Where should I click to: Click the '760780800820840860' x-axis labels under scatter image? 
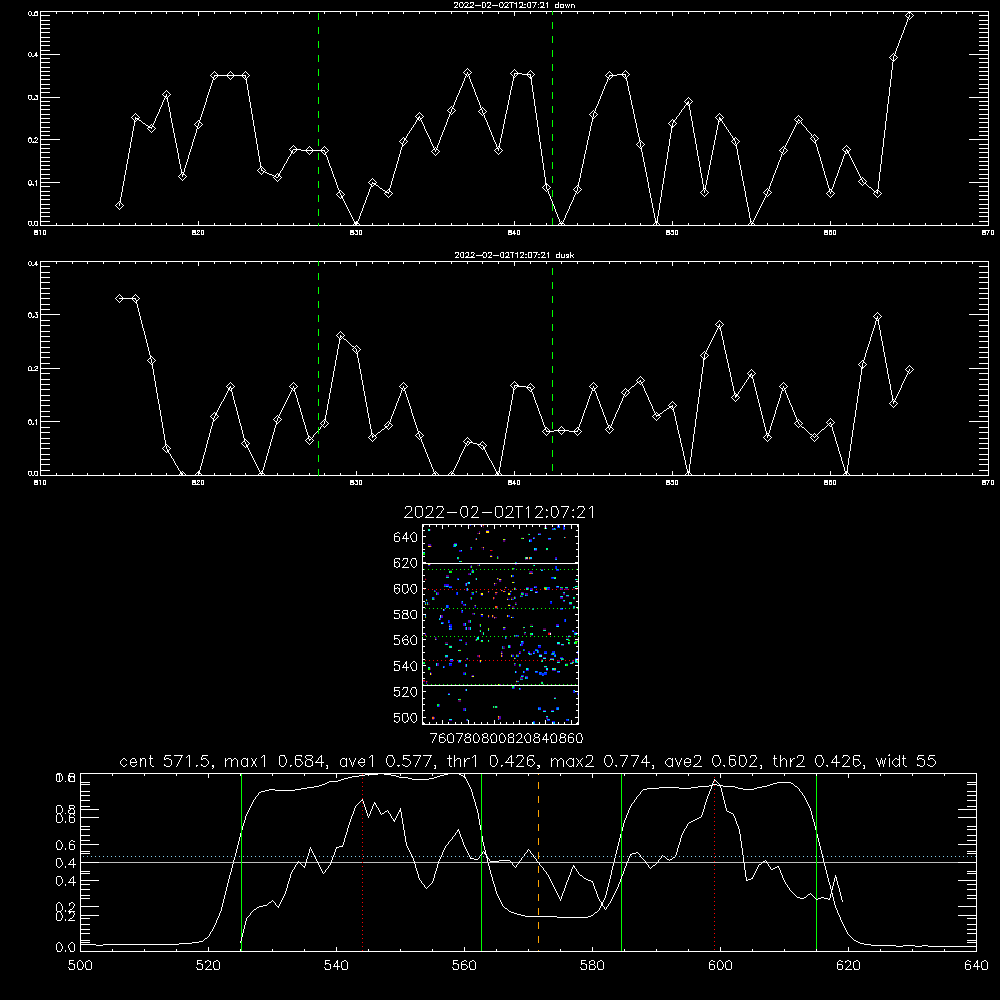pyautogui.click(x=506, y=738)
